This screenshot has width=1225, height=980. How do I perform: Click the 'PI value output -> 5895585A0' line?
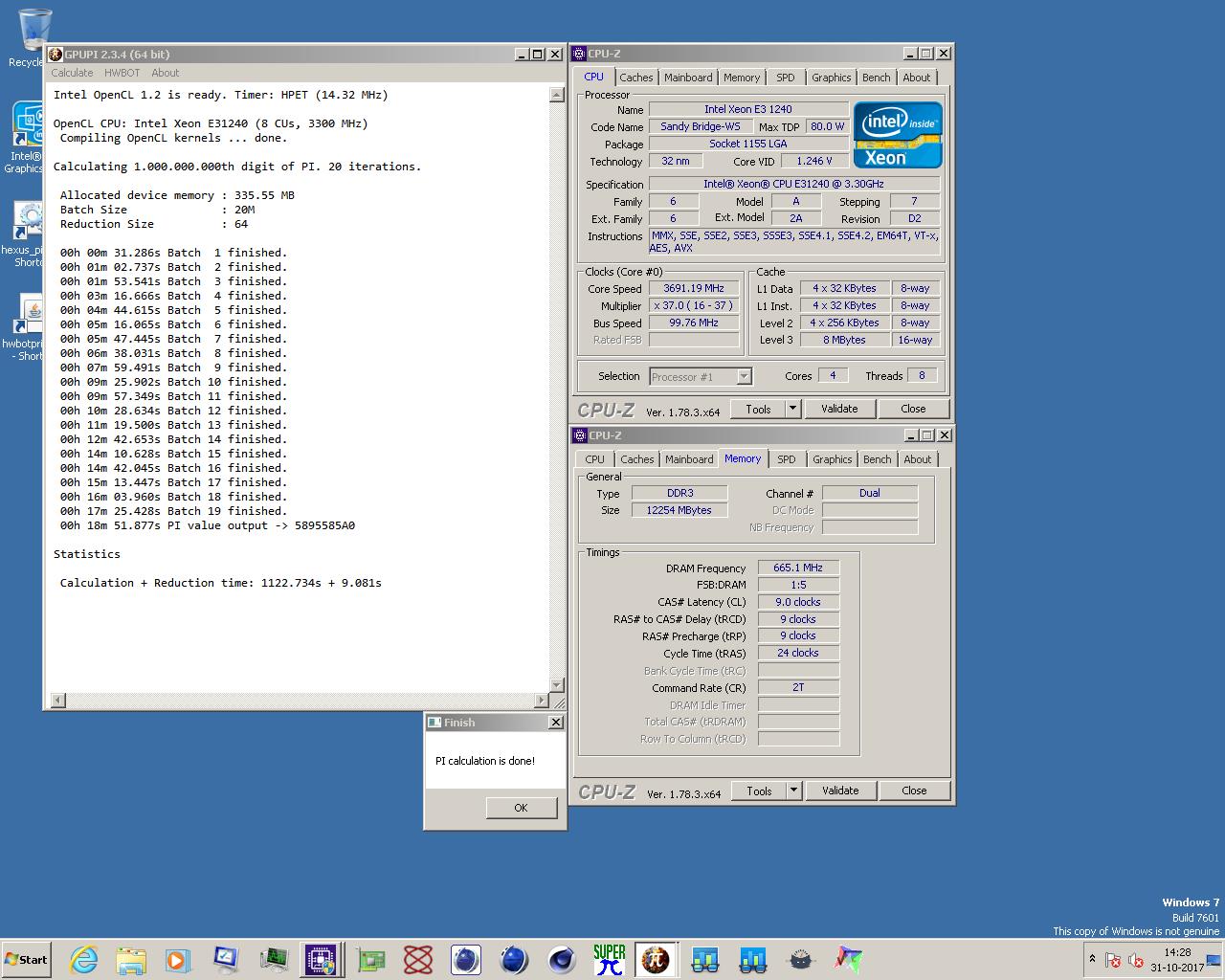click(x=208, y=525)
